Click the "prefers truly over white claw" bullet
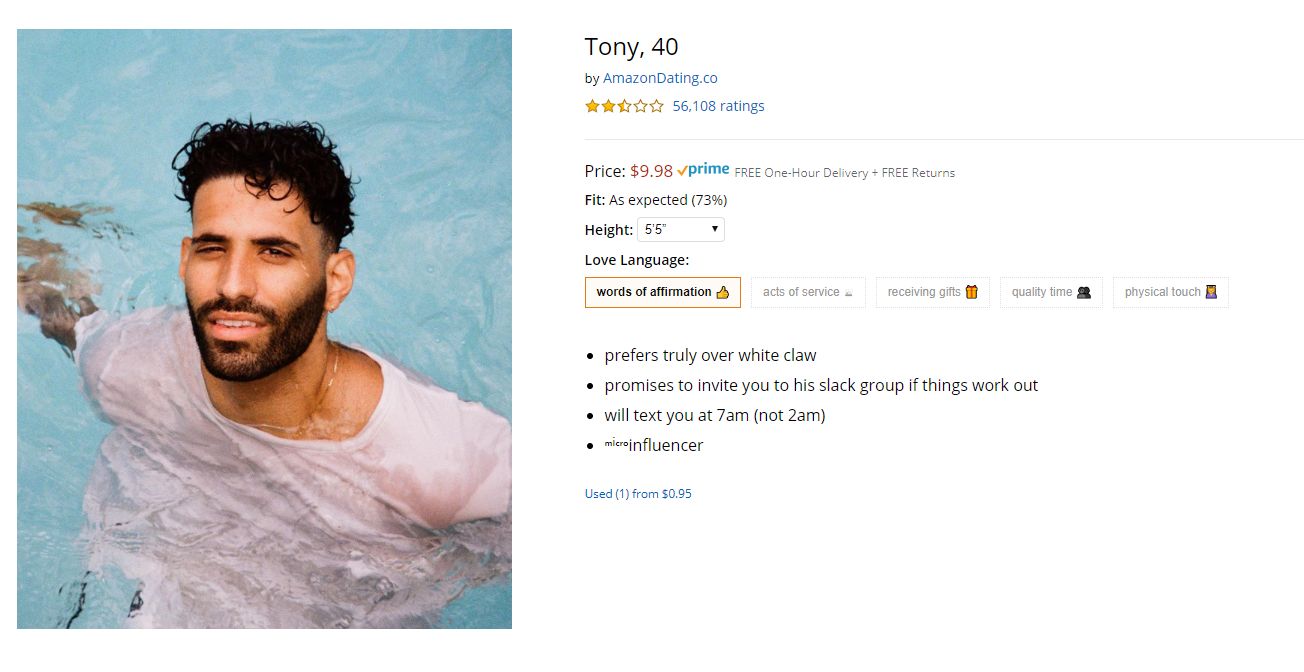Viewport: 1304px width, 672px height. tap(710, 355)
